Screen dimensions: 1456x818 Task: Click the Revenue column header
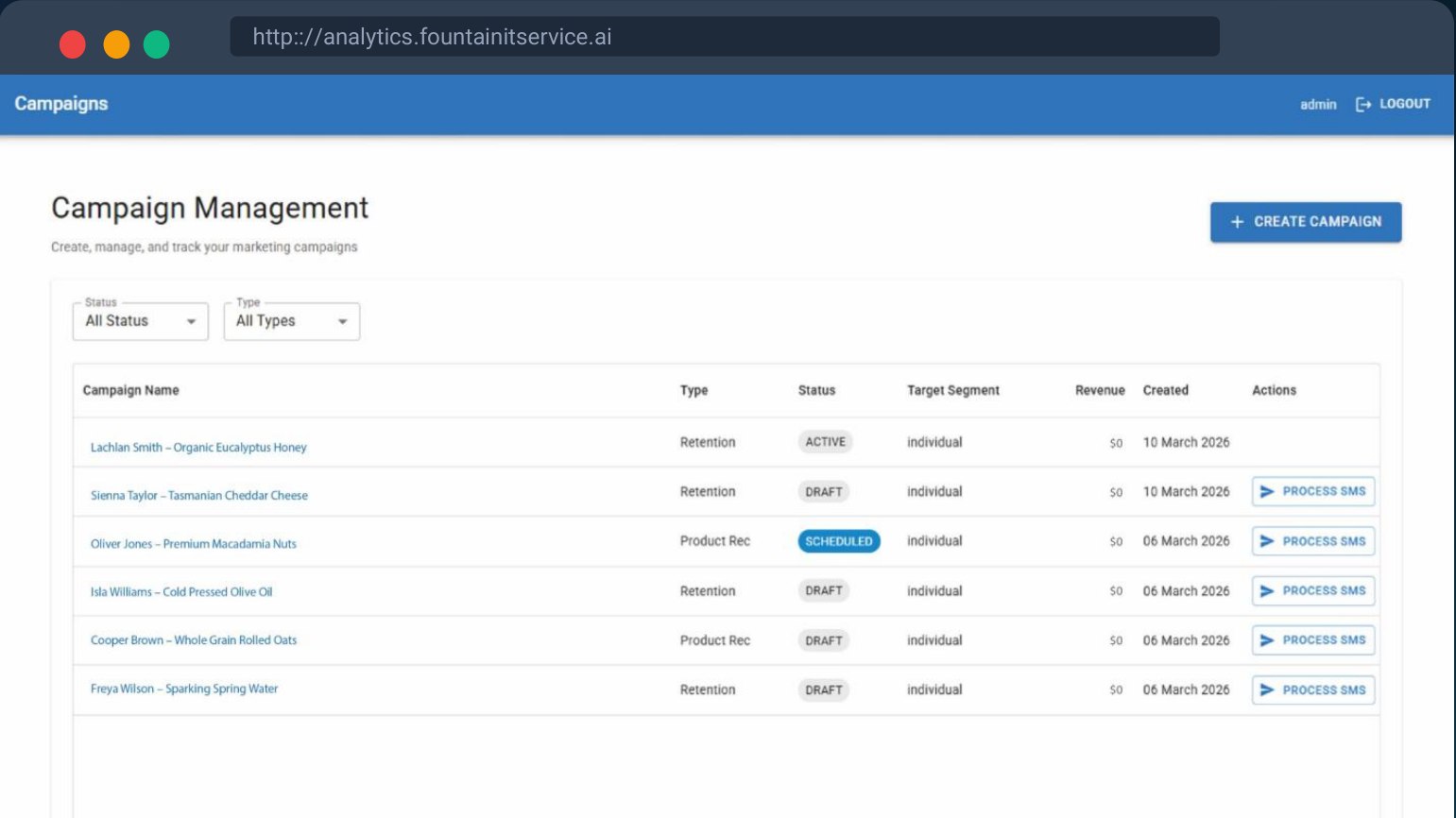(1100, 390)
